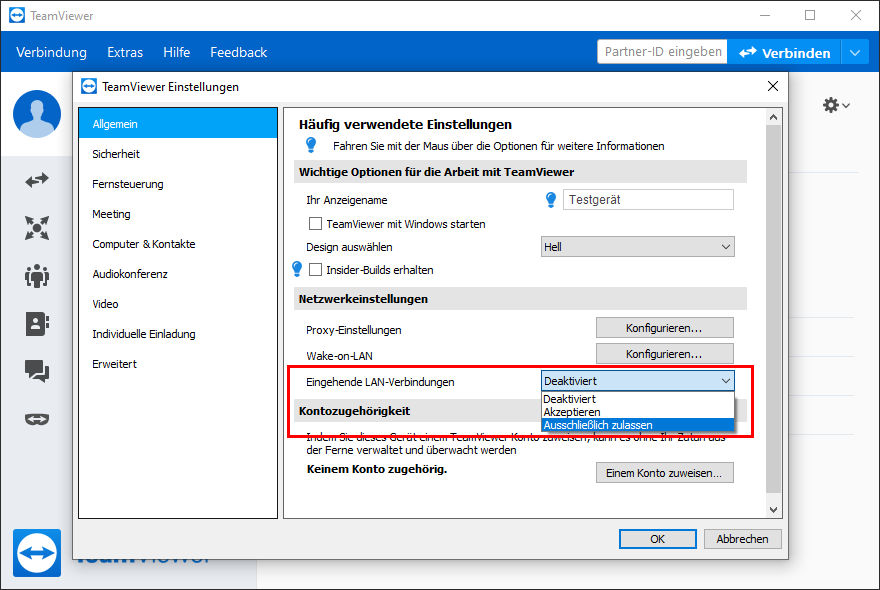
Task: Open the Remote Control arrows sidebar icon
Action: tap(37, 180)
